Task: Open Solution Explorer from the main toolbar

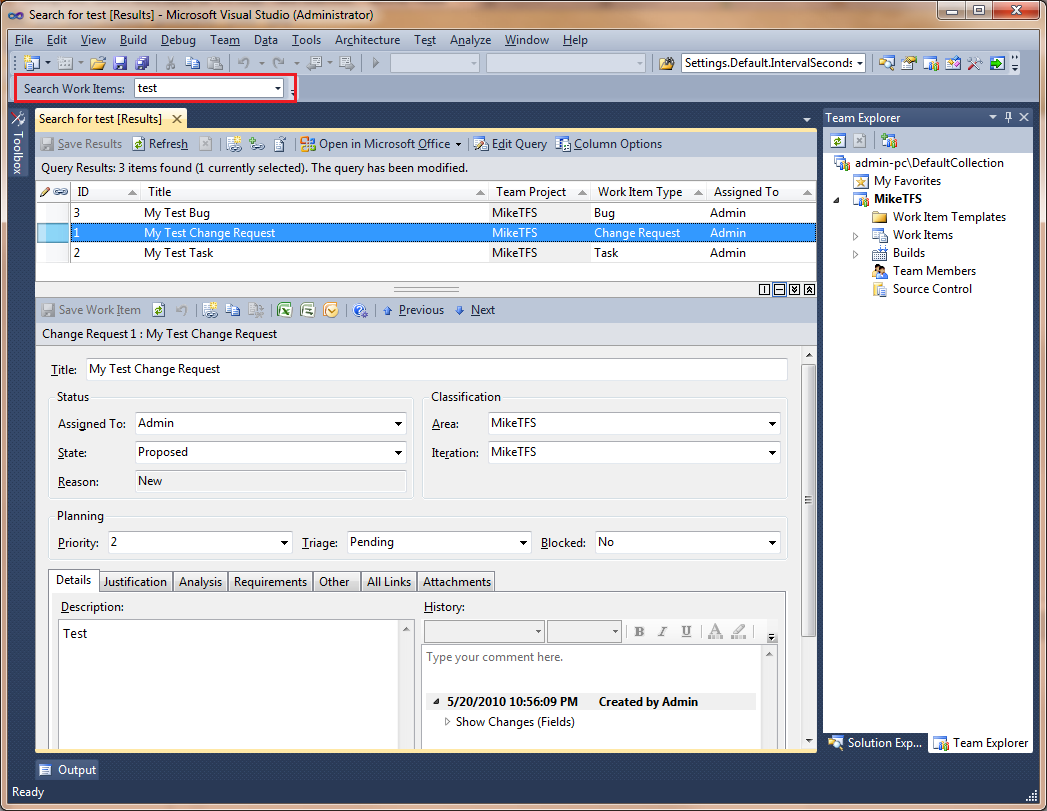Action: tap(887, 63)
